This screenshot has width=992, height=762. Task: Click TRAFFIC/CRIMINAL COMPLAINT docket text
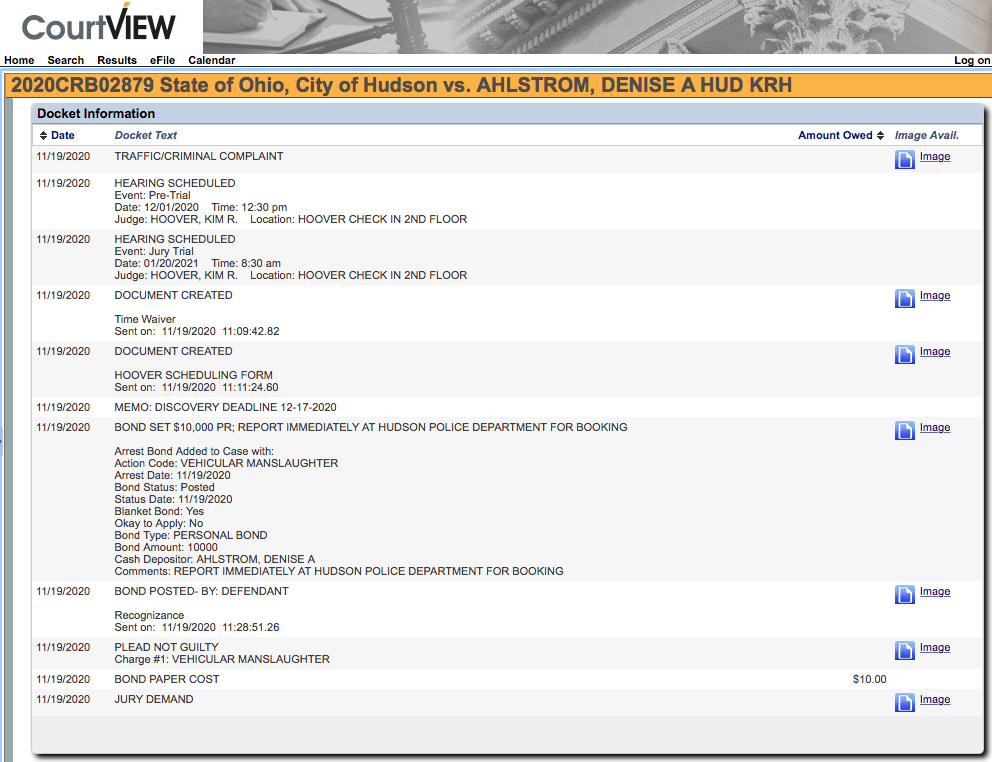point(199,156)
